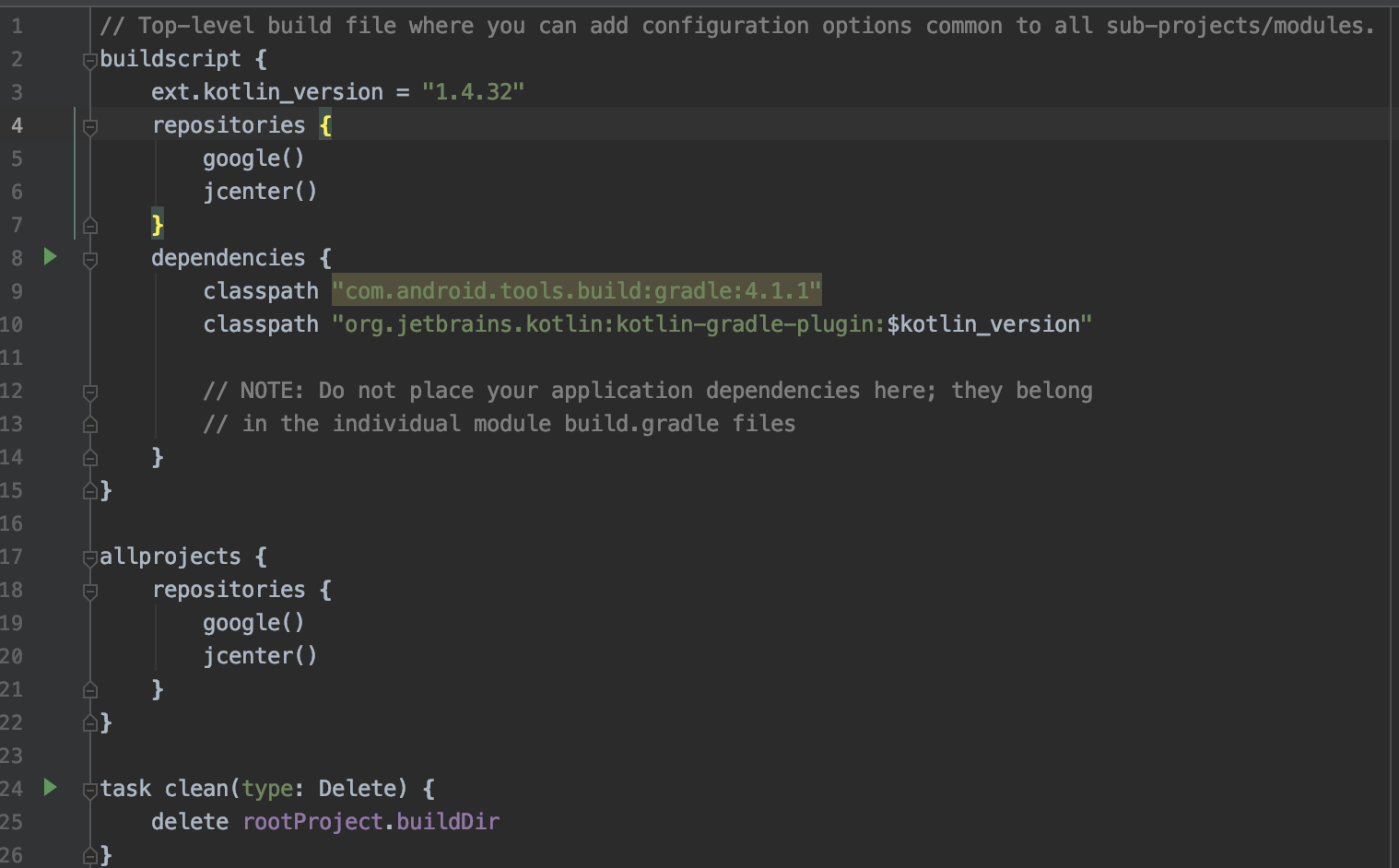This screenshot has width=1399, height=868.
Task: Collapse the buildscript repositories fold marker
Action: tap(90, 127)
